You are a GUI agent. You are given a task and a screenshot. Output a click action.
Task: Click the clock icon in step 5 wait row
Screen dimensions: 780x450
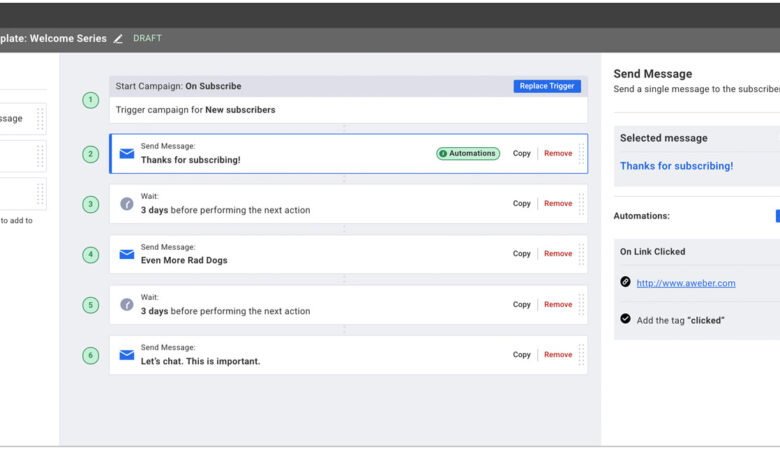(127, 304)
